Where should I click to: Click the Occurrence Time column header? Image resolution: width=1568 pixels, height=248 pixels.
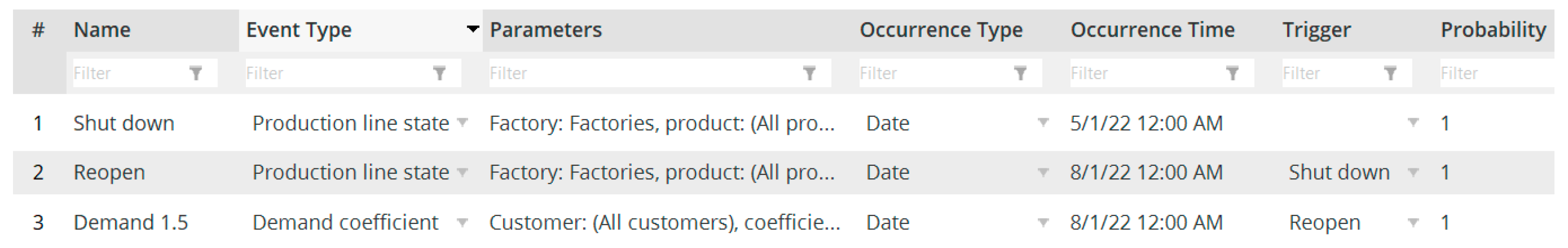1152,30
